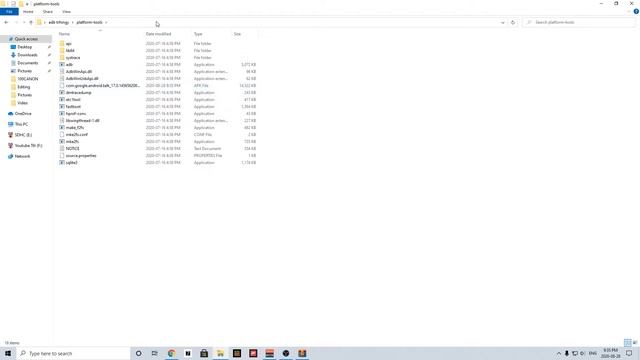
Task: Open Desktop in navigation pane
Action: coord(24,47)
